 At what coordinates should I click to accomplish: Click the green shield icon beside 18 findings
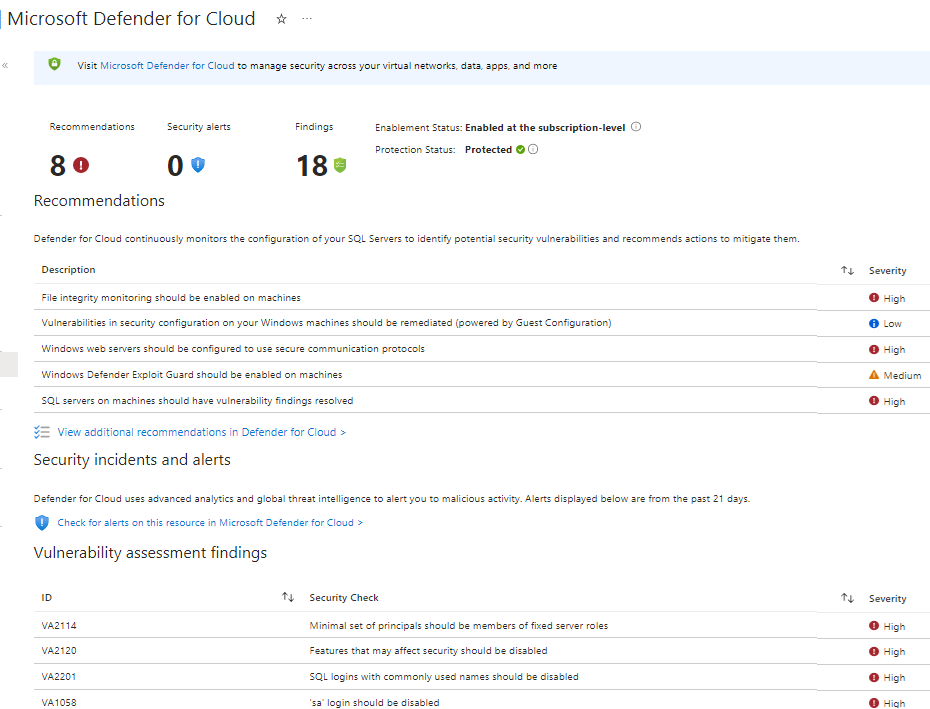point(340,165)
